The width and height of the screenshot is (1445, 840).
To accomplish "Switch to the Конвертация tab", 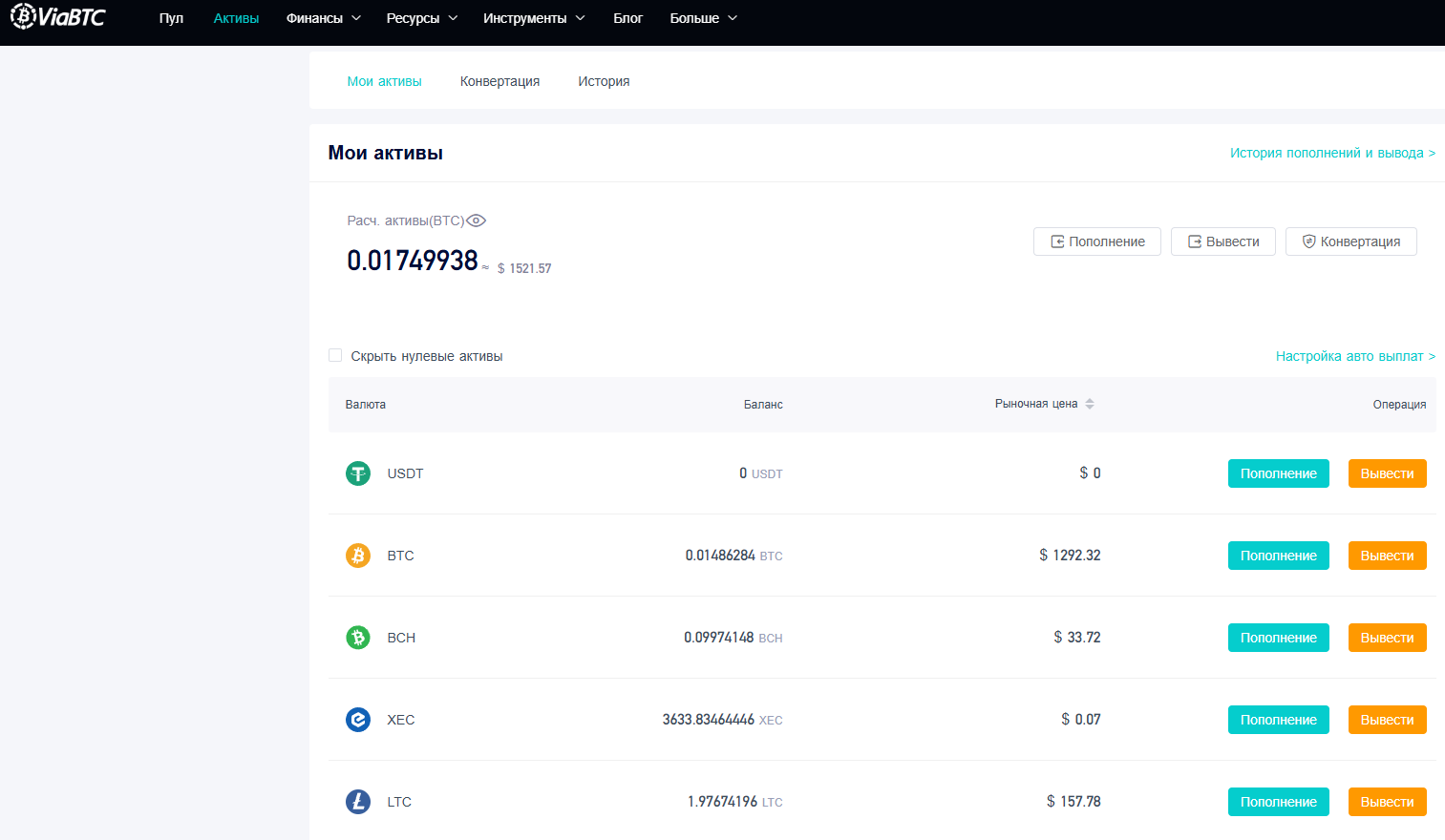I will 499,81.
